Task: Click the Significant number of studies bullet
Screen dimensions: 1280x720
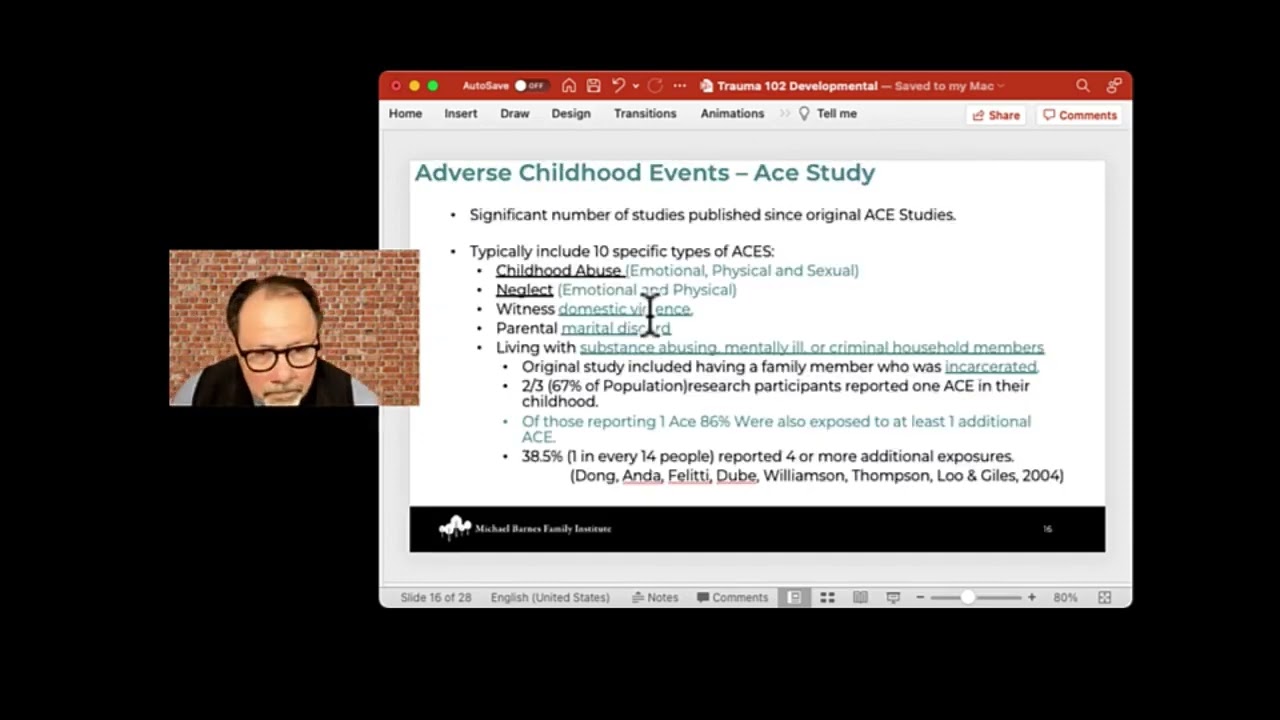Action: [713, 214]
